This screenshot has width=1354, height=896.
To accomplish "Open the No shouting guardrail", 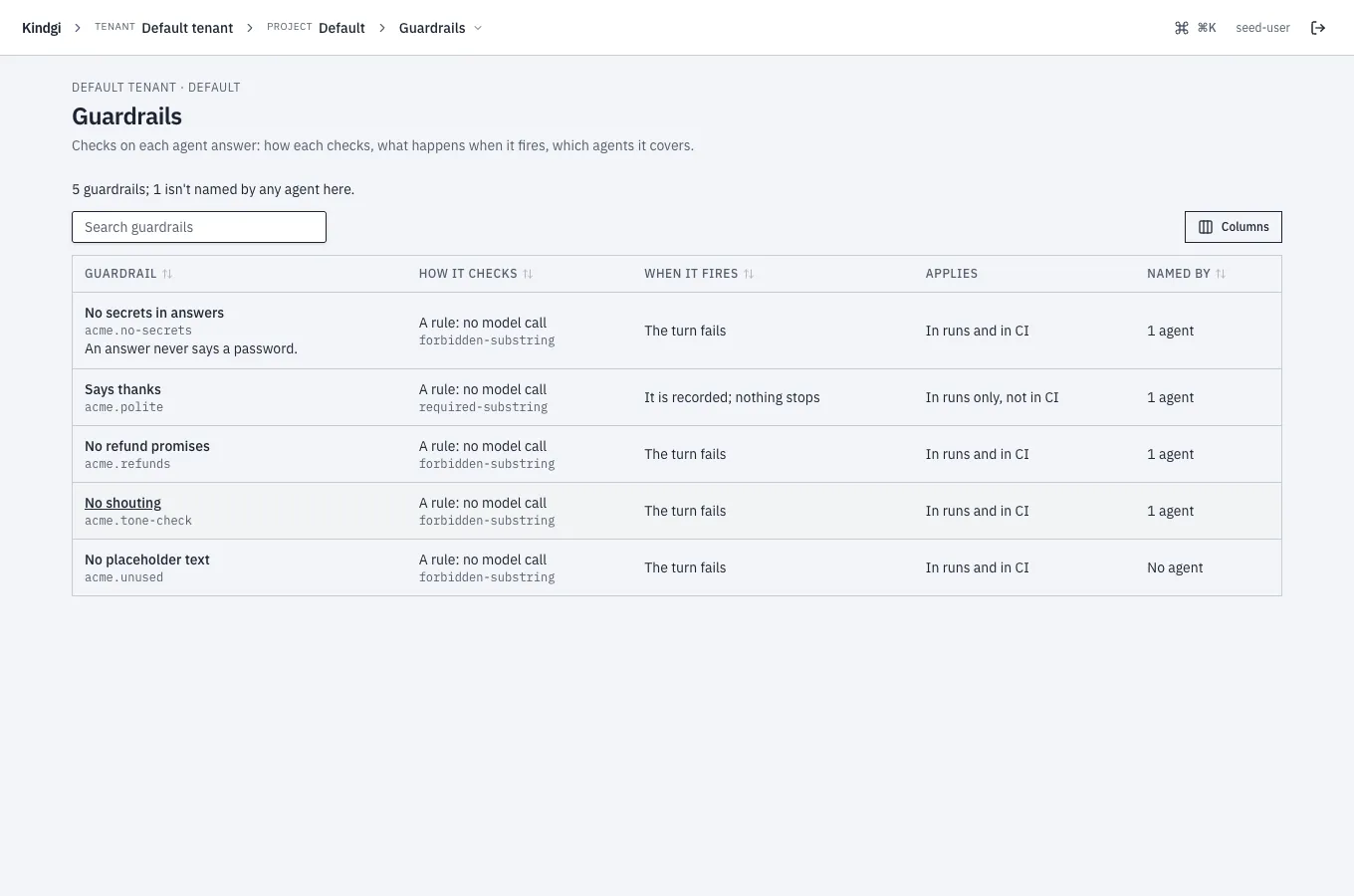I will pos(122,503).
